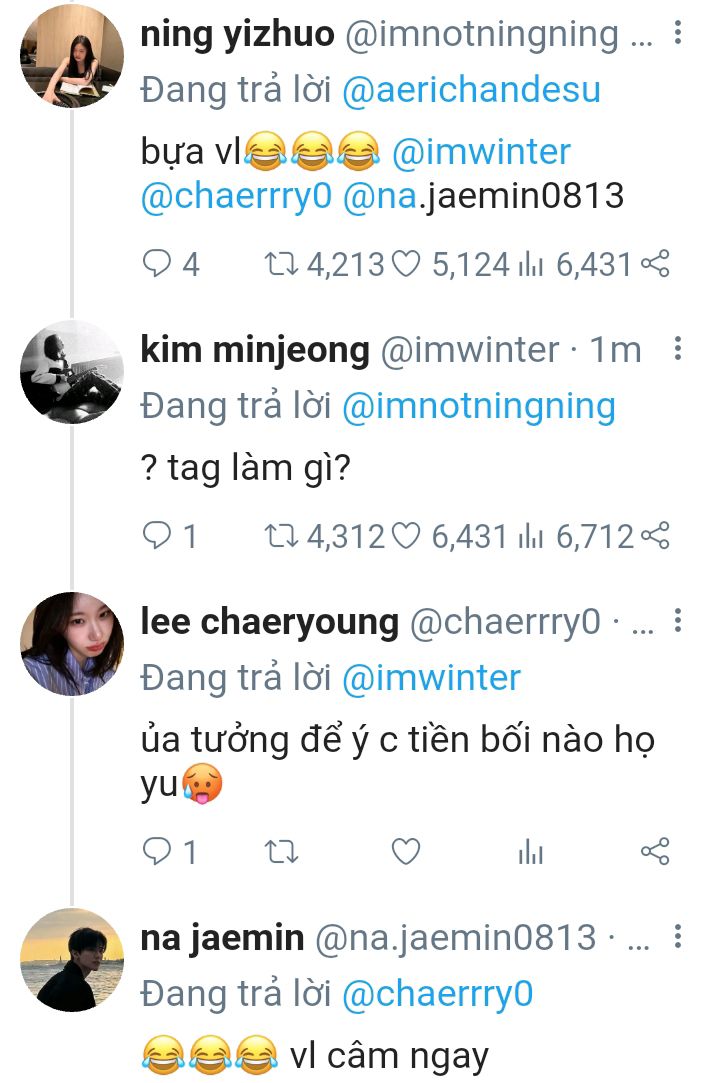
Task: Reply to kim minjeong's tweet
Action: pyautogui.click(x=158, y=537)
